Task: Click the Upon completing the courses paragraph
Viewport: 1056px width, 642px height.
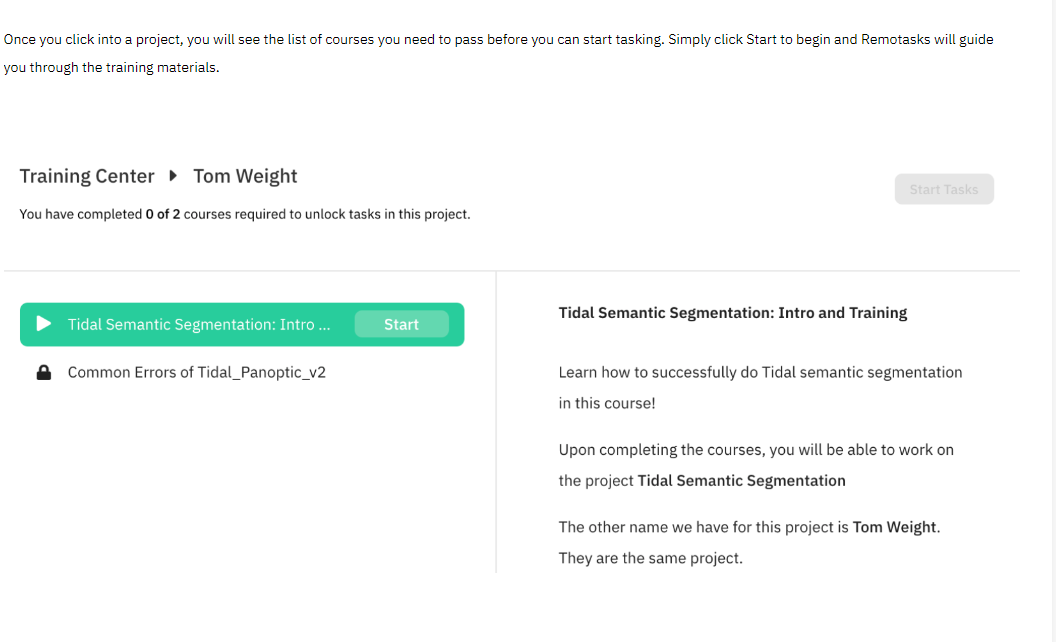Action: [x=756, y=466]
